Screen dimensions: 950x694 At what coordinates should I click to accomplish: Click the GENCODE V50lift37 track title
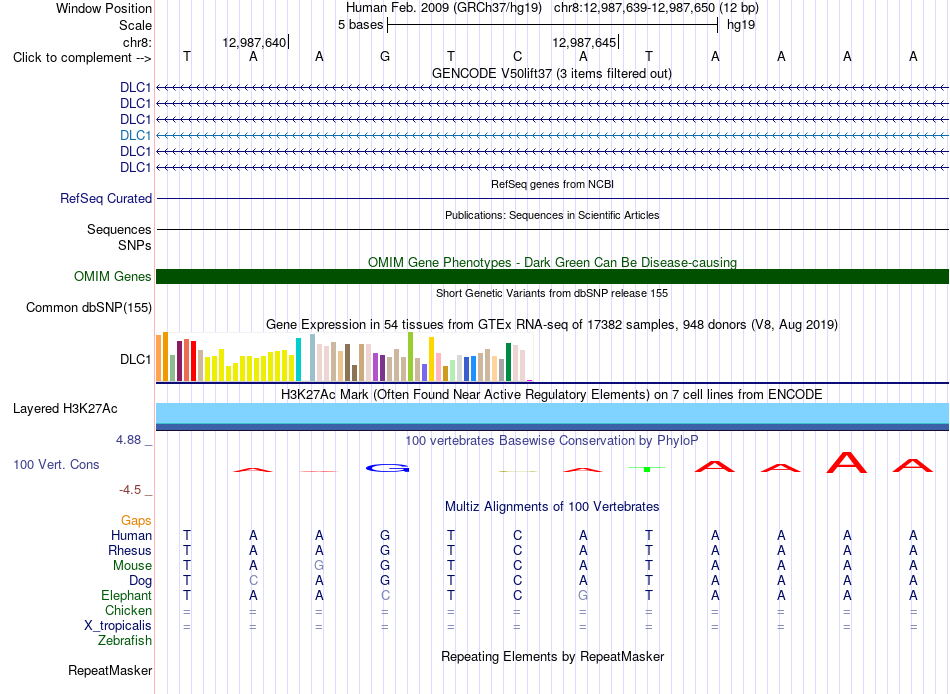(x=551, y=73)
